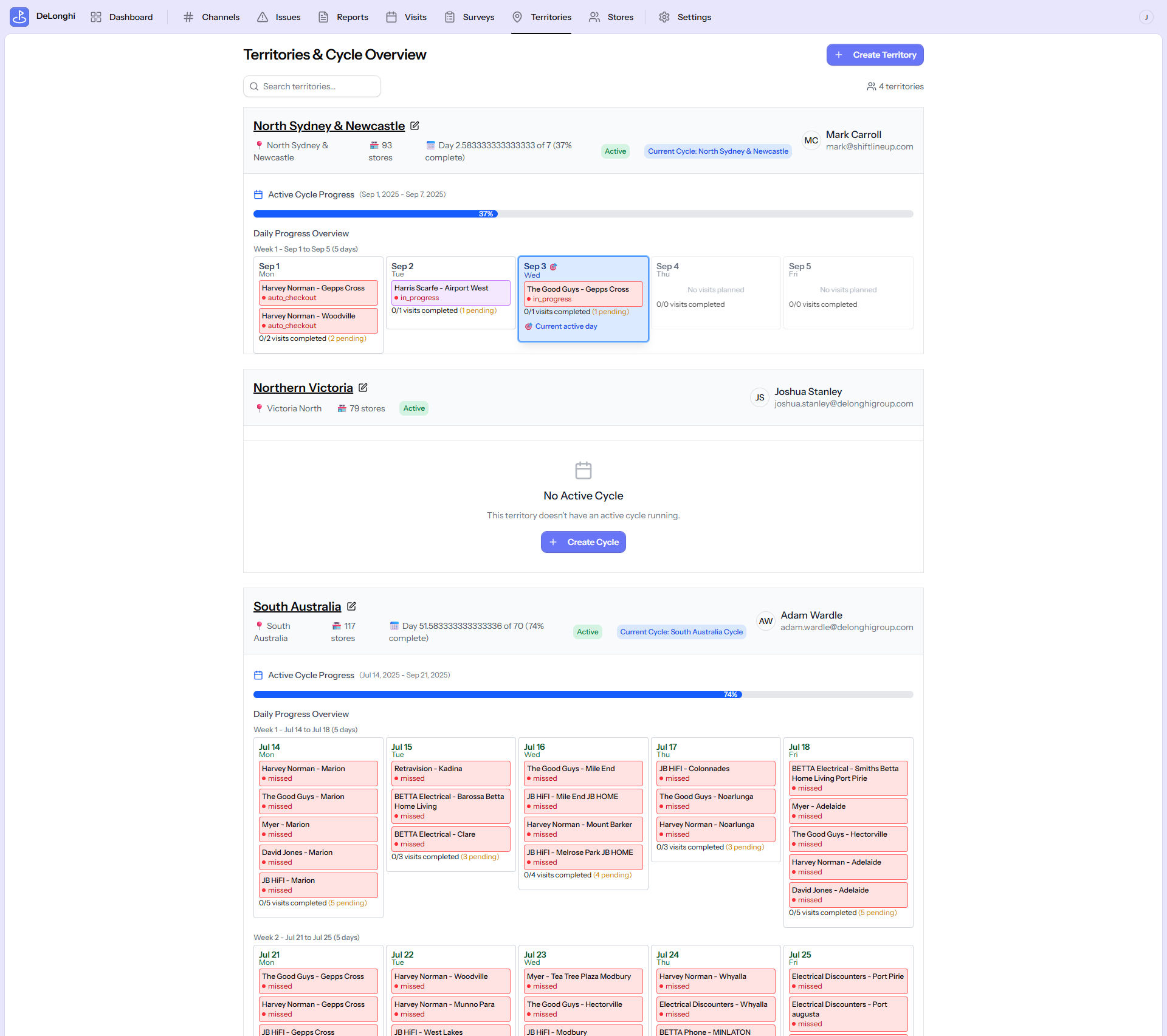
Task: Select David Jones - Adelaide missed visit
Action: coord(849,895)
